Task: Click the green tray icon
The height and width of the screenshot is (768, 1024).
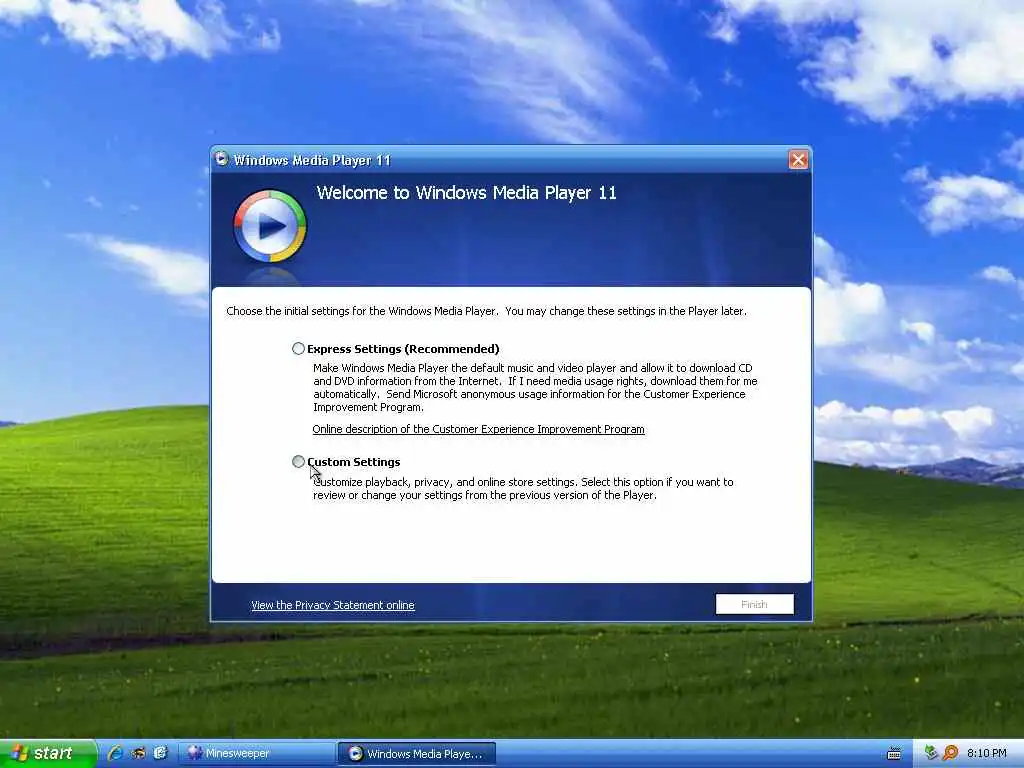Action: tap(931, 753)
